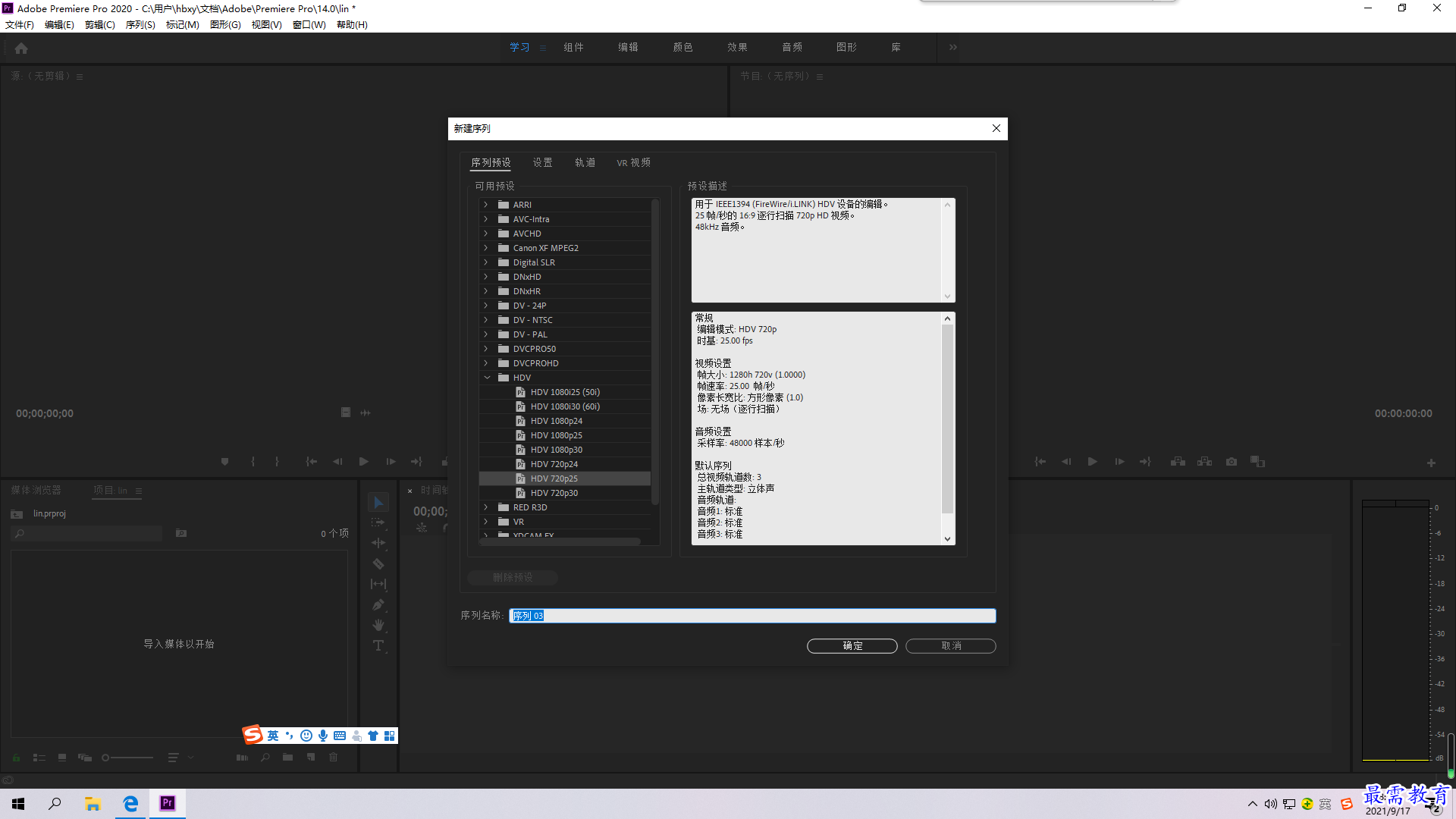The width and height of the screenshot is (1456, 819).
Task: Click the 序列名称 input field
Action: pos(752,616)
